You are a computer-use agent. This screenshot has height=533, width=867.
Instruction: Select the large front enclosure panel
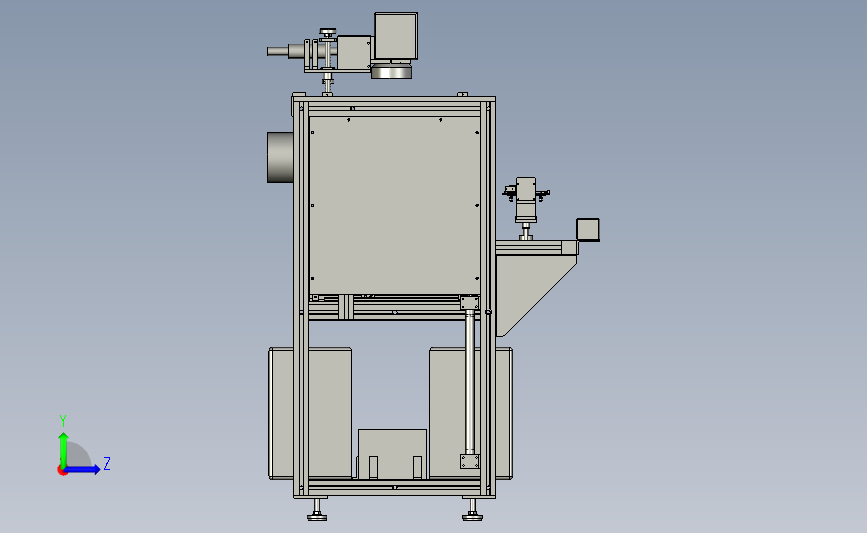click(x=395, y=205)
